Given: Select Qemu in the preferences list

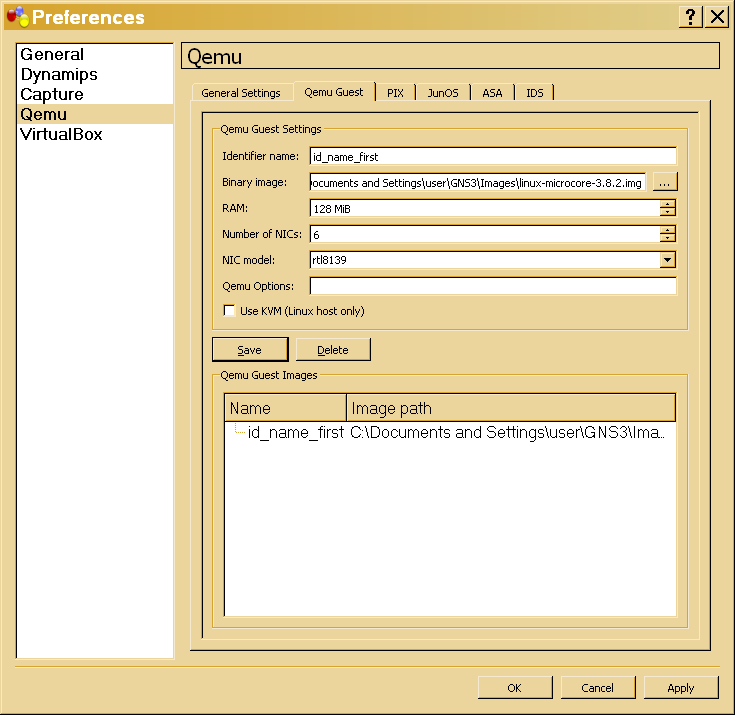Looking at the screenshot, I should point(95,114).
